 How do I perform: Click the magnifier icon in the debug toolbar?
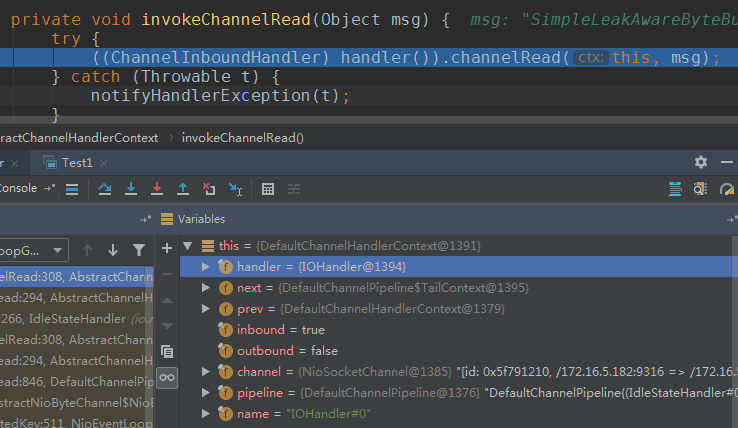700,189
